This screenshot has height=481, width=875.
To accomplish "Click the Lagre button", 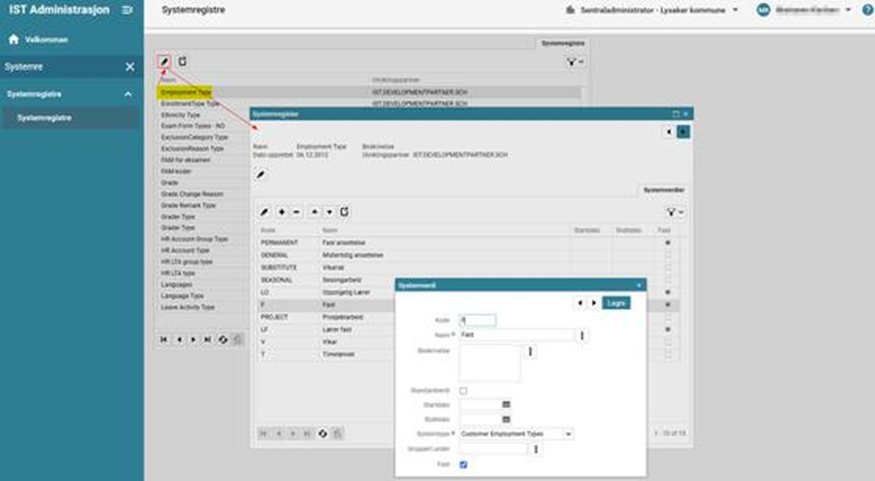I will [616, 302].
